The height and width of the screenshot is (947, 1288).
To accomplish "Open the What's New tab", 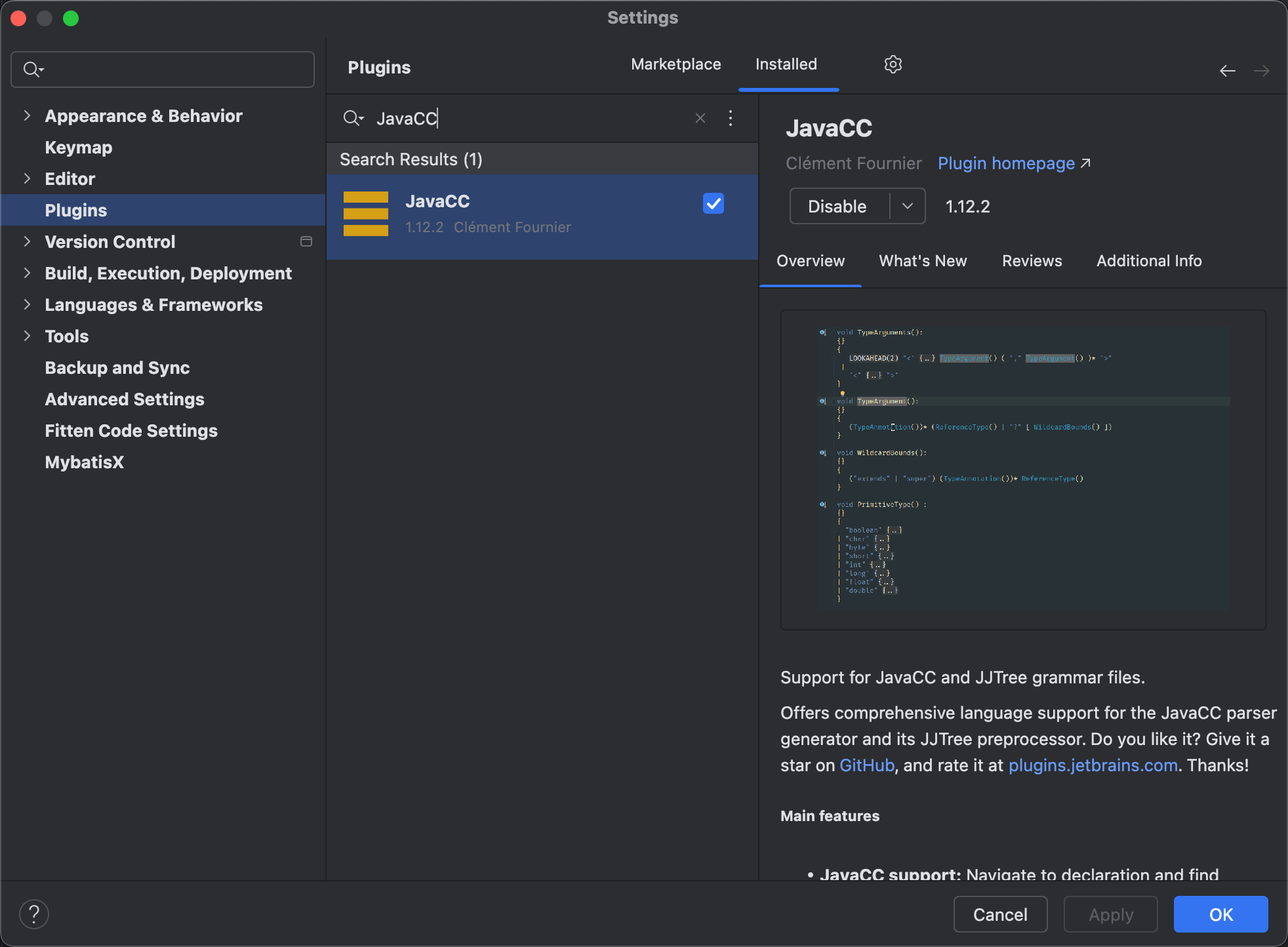I will (923, 261).
